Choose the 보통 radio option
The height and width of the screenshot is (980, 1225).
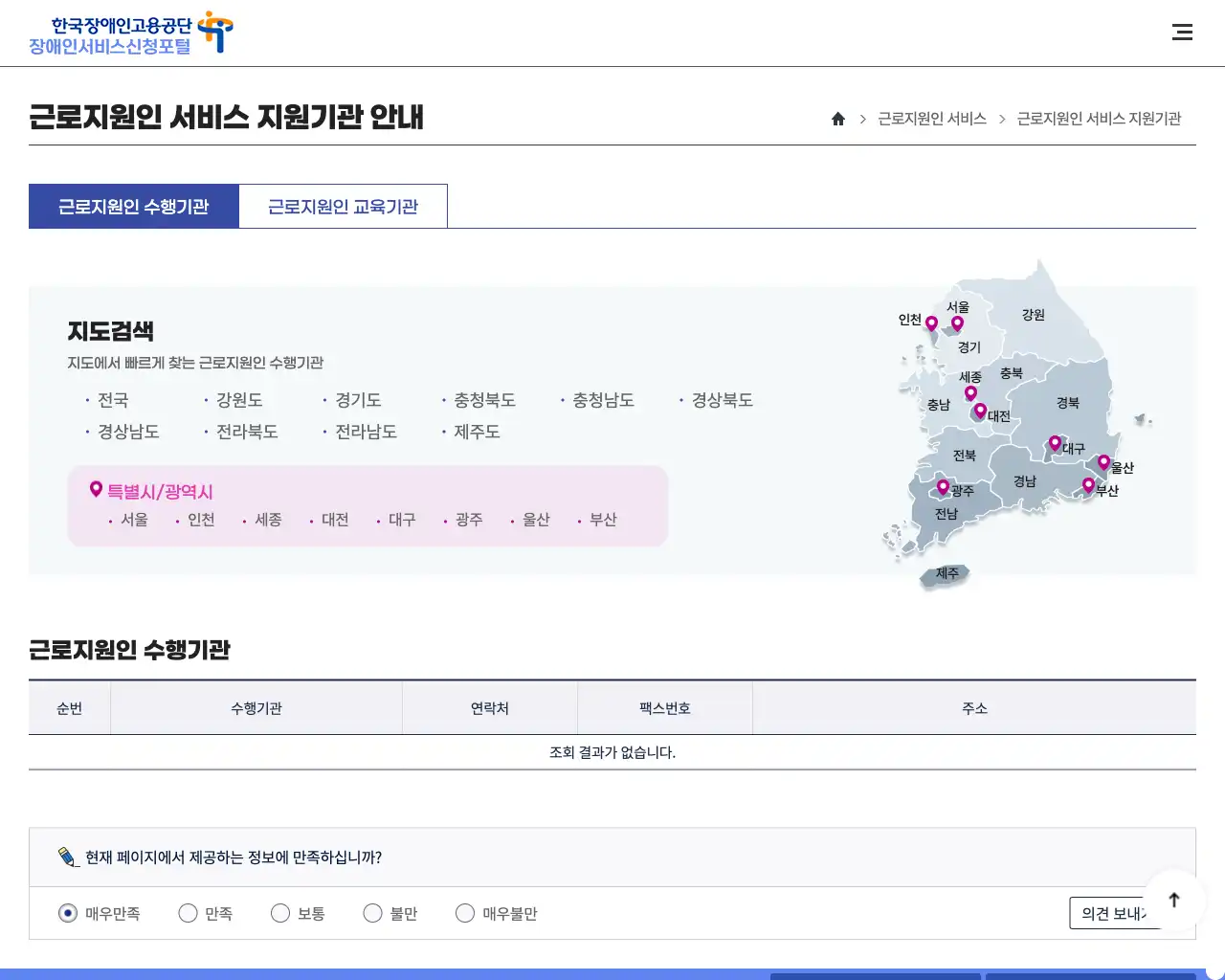point(279,913)
